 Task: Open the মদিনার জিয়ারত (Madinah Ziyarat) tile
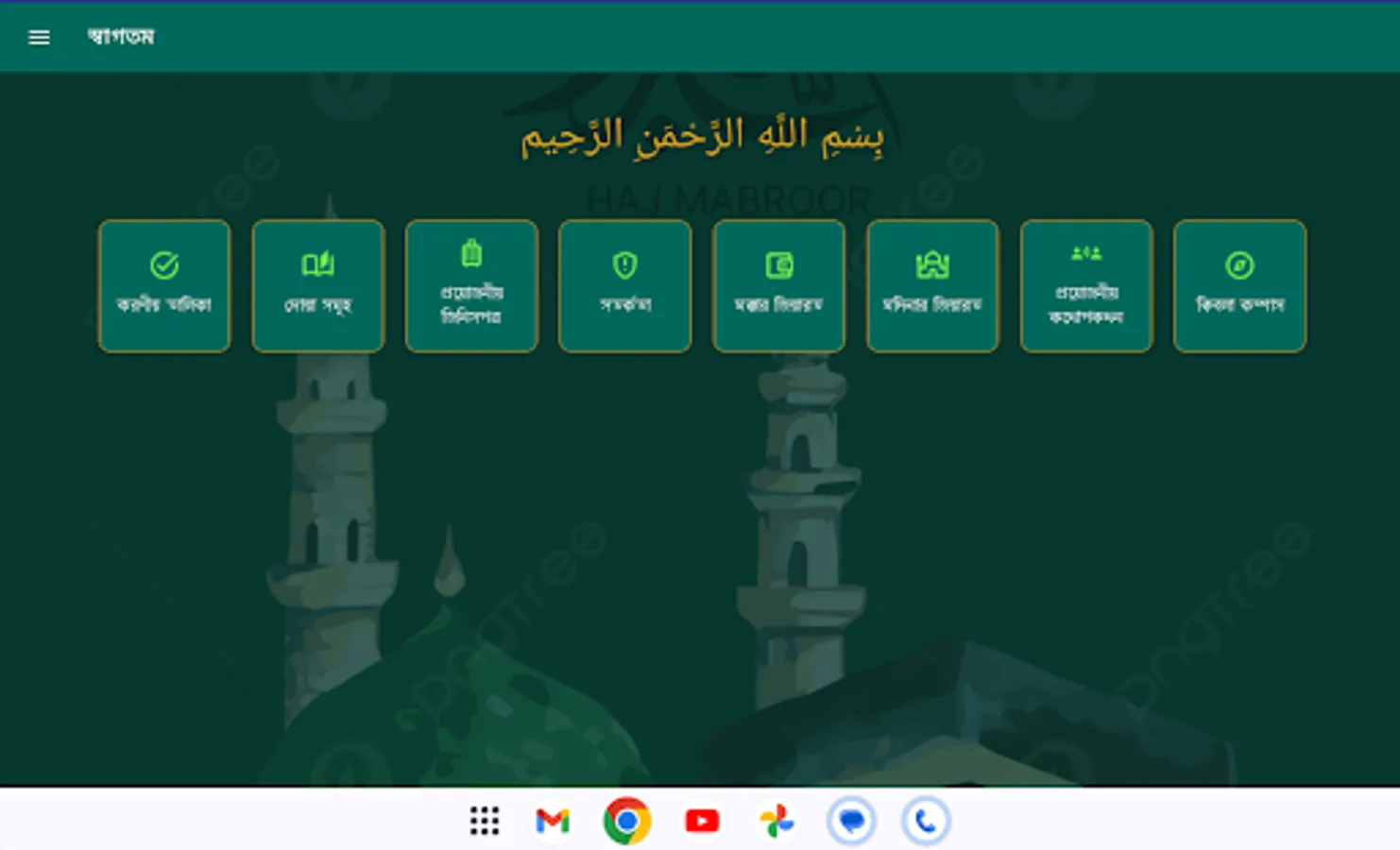click(932, 285)
